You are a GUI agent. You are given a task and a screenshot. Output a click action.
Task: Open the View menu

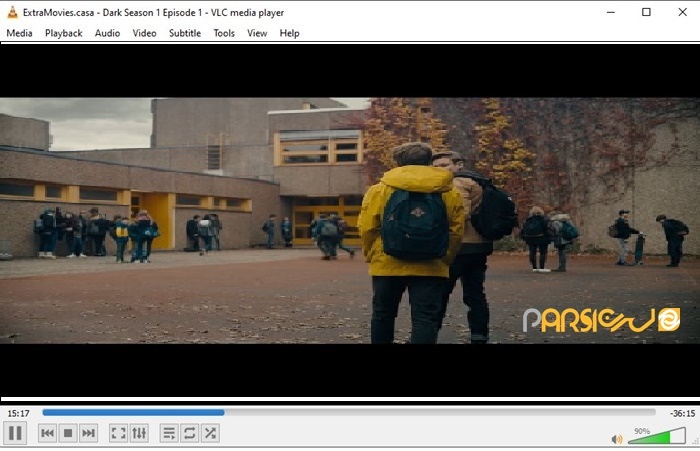[257, 33]
